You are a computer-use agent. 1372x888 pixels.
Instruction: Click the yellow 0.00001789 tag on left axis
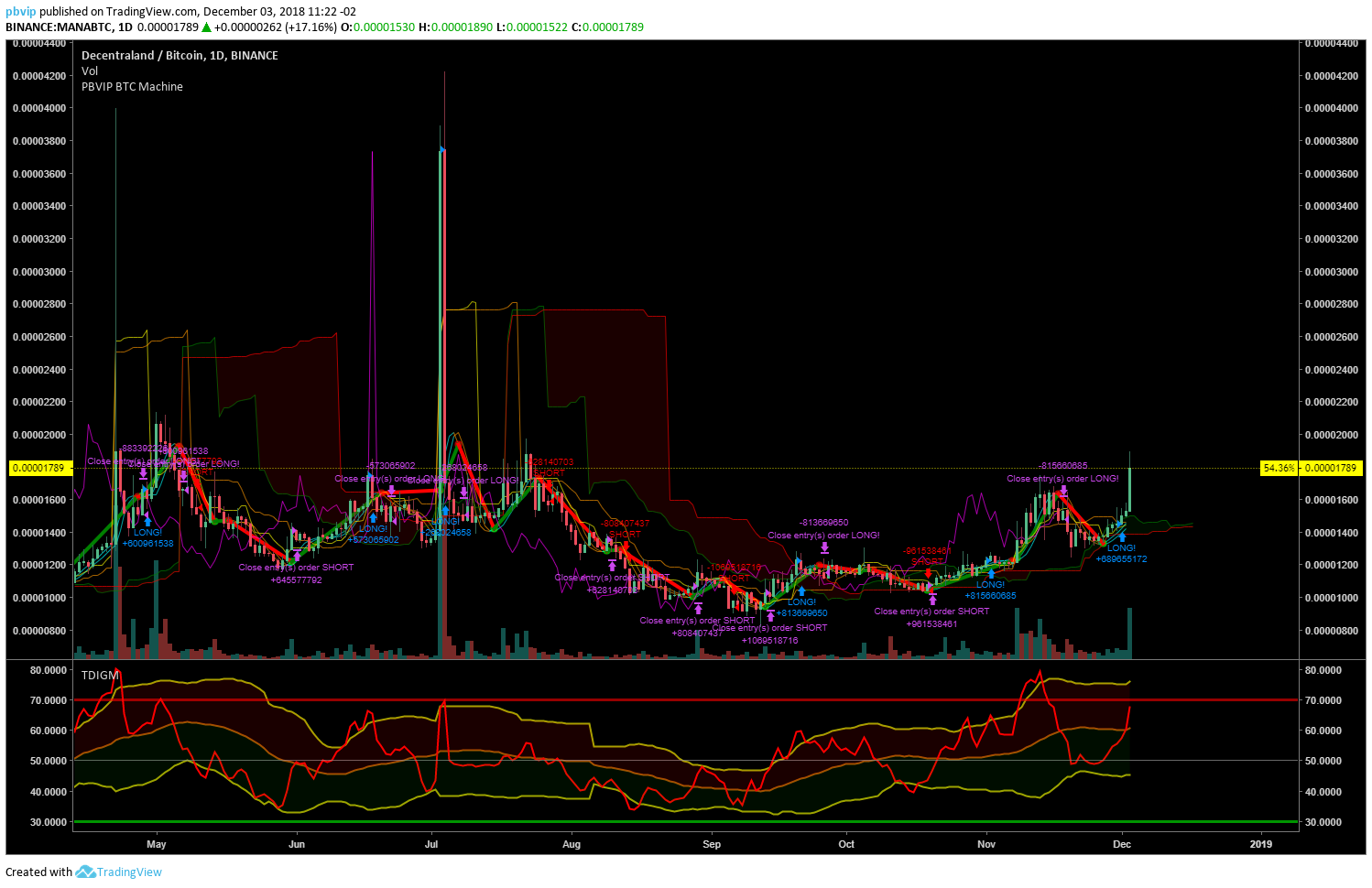(x=41, y=468)
